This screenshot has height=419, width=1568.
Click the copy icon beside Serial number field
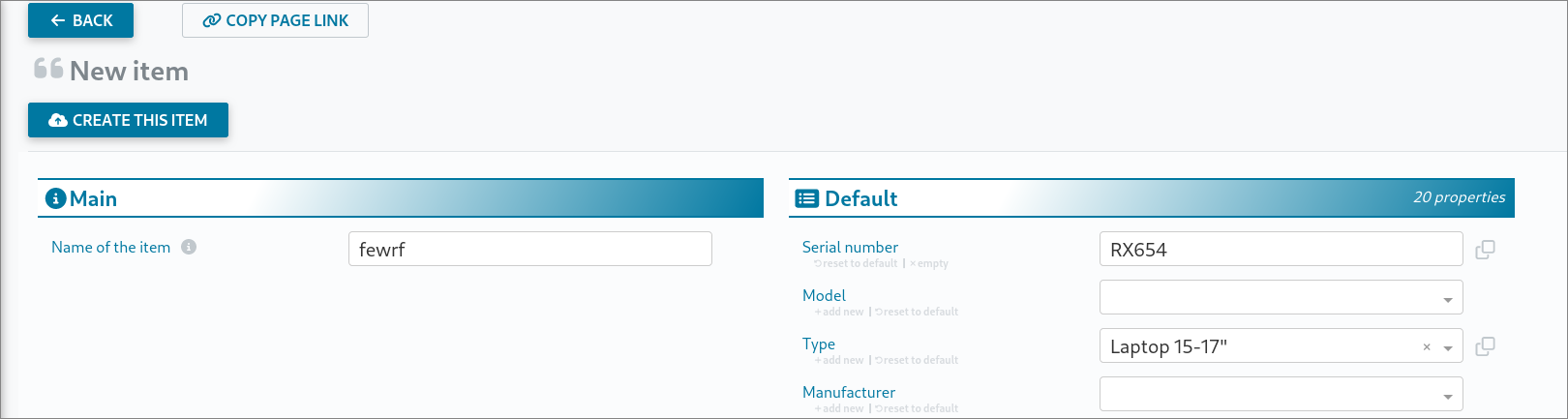click(x=1485, y=250)
